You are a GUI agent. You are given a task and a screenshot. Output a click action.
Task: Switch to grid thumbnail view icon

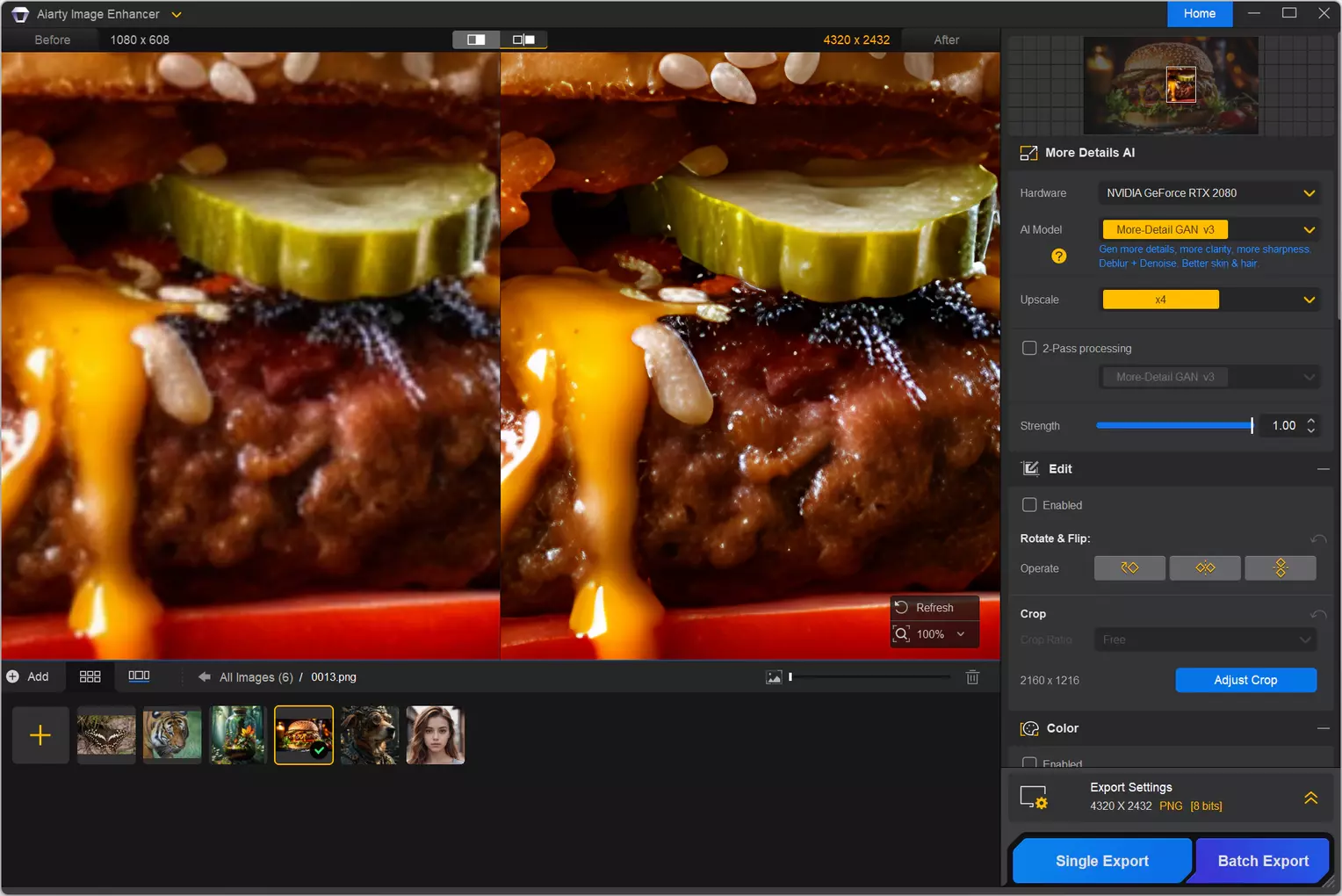point(90,676)
